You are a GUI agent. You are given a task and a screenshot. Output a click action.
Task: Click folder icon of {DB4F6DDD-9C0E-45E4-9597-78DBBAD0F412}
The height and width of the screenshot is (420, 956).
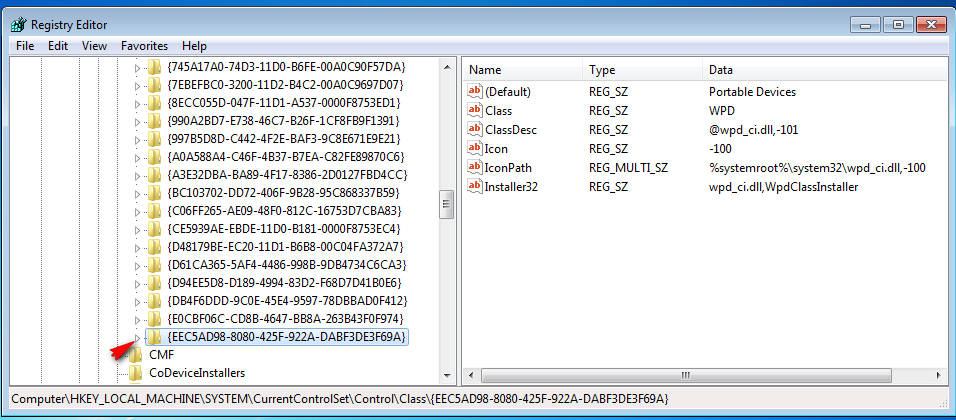[154, 301]
